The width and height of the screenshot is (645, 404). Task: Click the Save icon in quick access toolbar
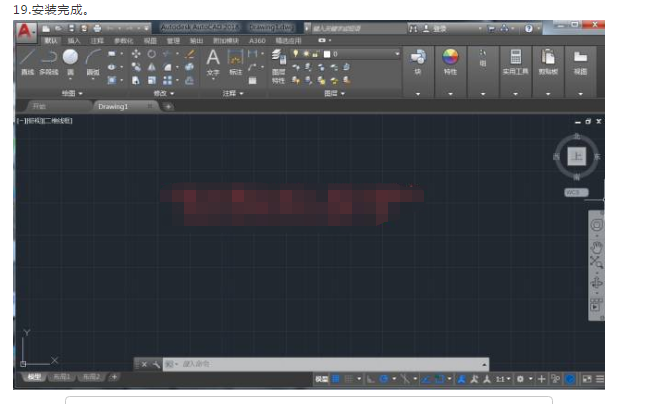[x=72, y=28]
